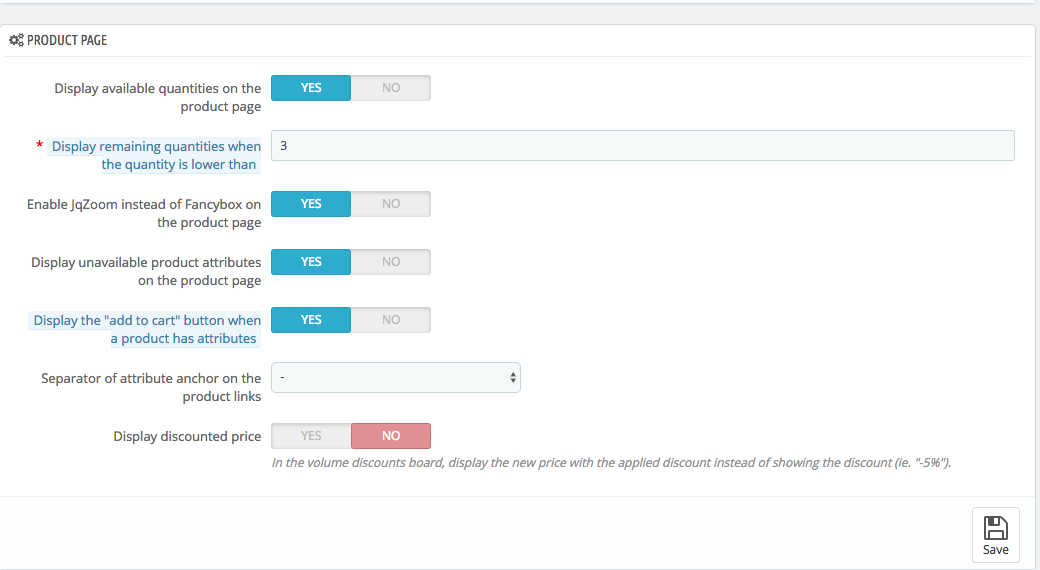
Task: Disable JqZoom by selecting NO
Action: 391,204
